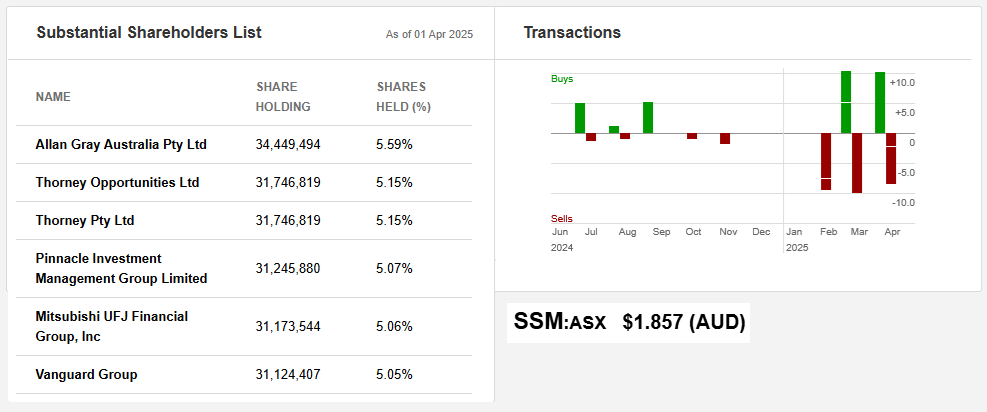Click the red sell bar above Nov
The width and height of the screenshot is (987, 412).
coord(725,139)
